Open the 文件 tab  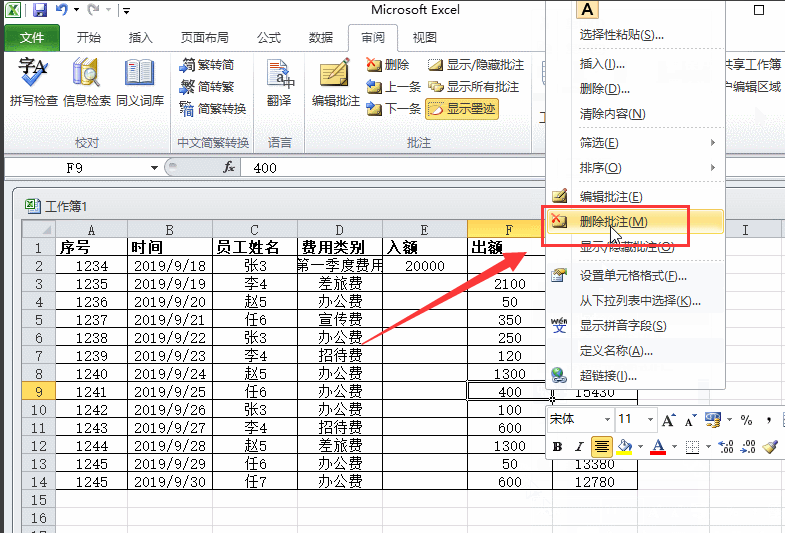point(32,38)
